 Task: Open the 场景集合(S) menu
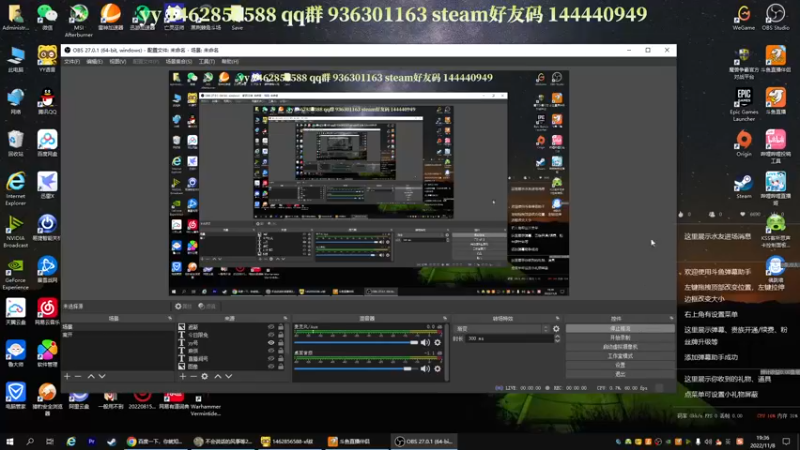179,61
